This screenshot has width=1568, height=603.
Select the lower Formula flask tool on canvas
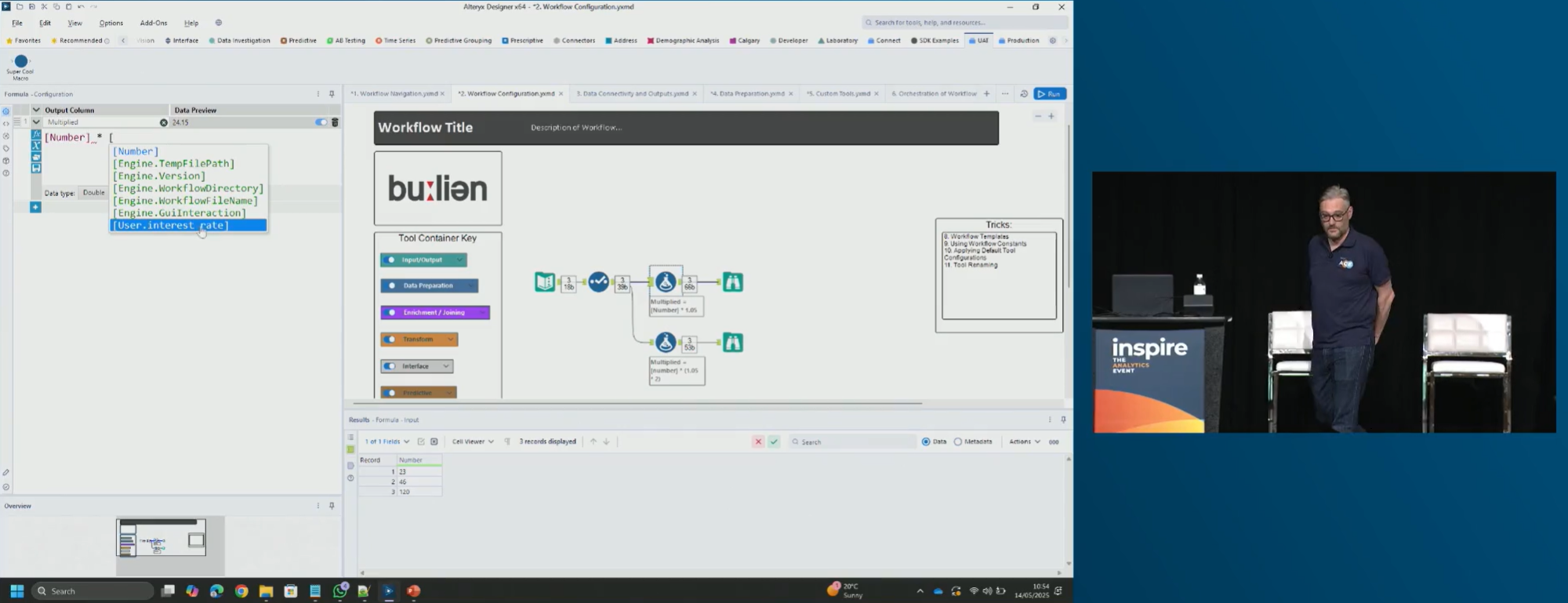(666, 342)
